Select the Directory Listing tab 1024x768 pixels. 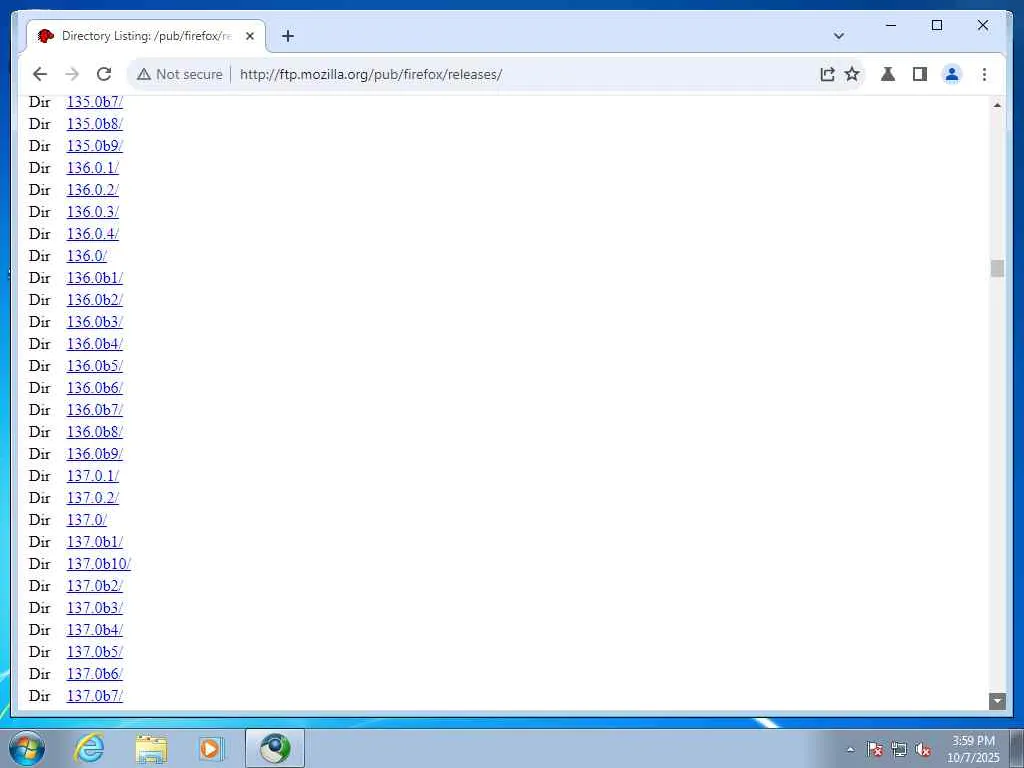(x=146, y=36)
